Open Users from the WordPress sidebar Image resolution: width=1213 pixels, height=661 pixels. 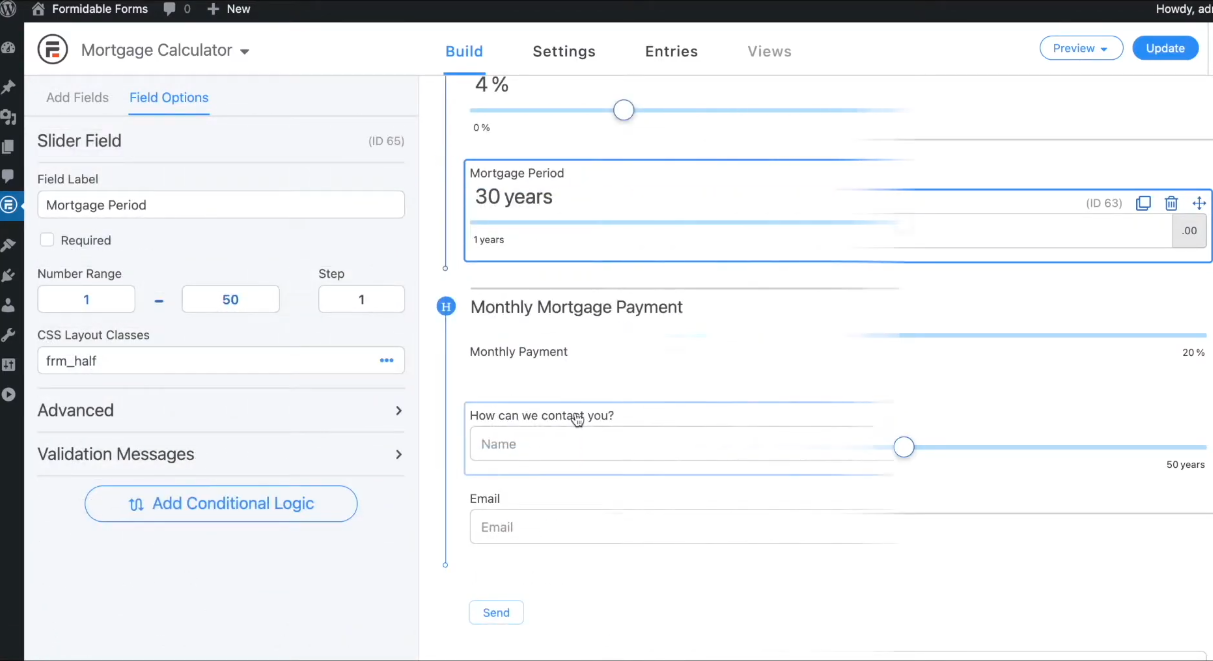tap(9, 305)
